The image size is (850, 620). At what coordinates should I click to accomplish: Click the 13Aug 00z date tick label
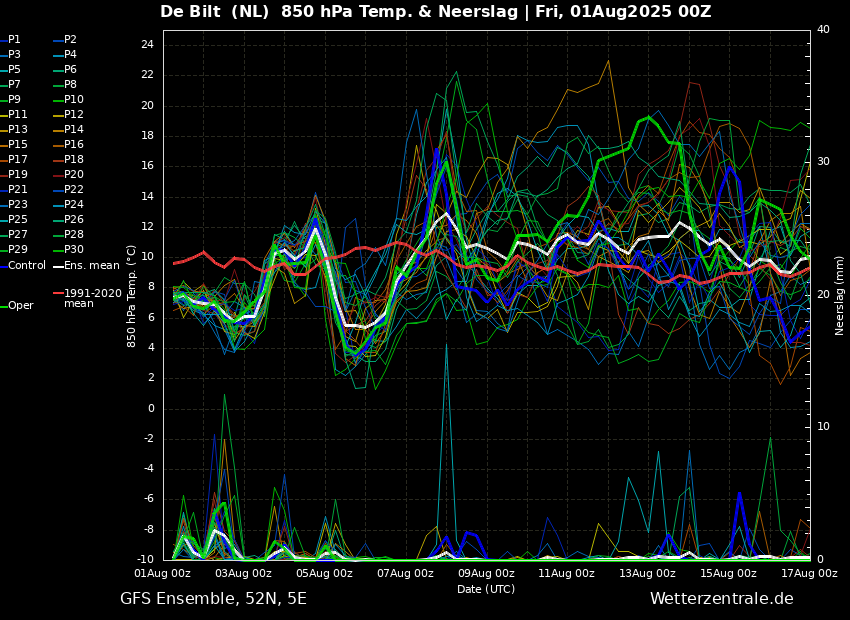point(647,573)
